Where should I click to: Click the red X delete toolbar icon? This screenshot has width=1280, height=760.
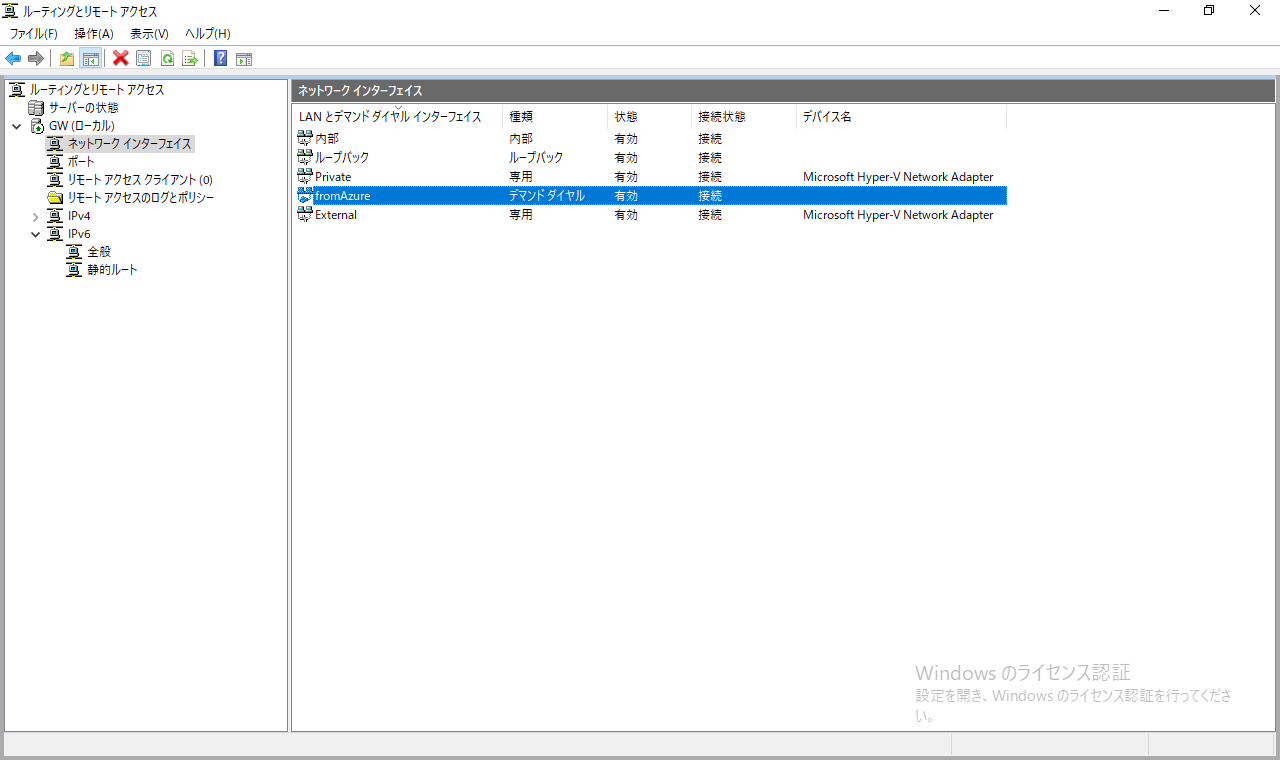(x=121, y=58)
